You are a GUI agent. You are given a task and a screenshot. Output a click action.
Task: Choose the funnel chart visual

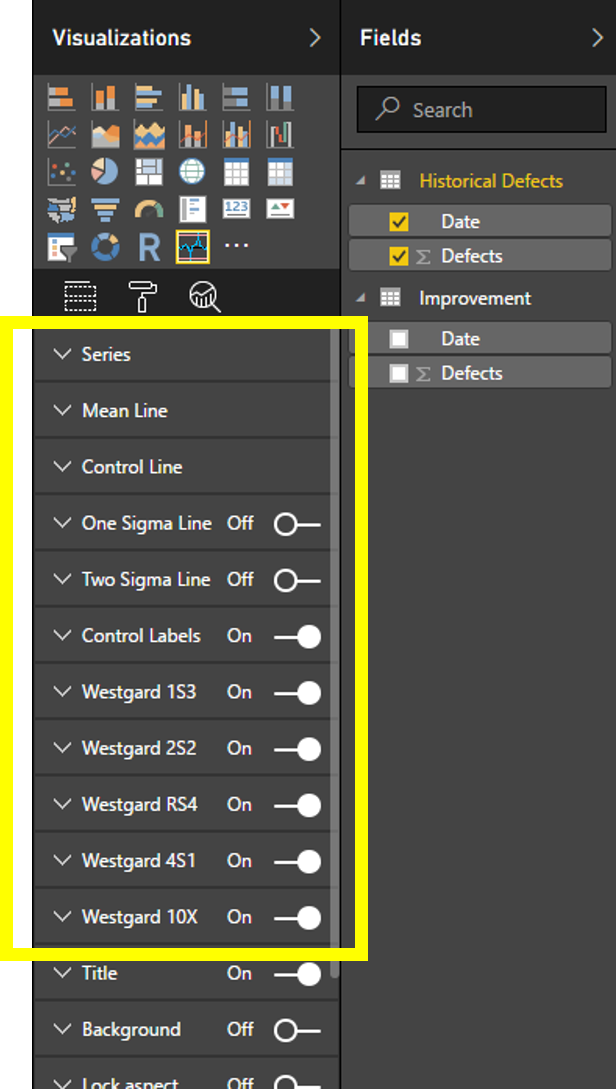105,209
